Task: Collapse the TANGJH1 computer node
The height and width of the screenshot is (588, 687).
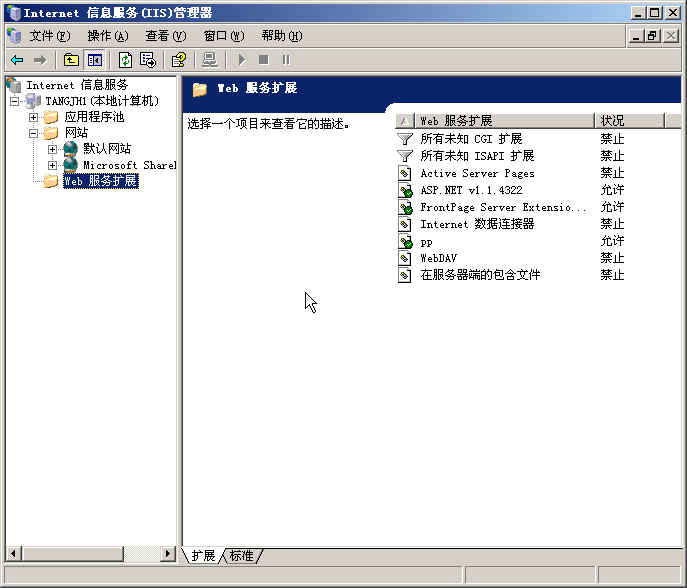Action: point(15,101)
